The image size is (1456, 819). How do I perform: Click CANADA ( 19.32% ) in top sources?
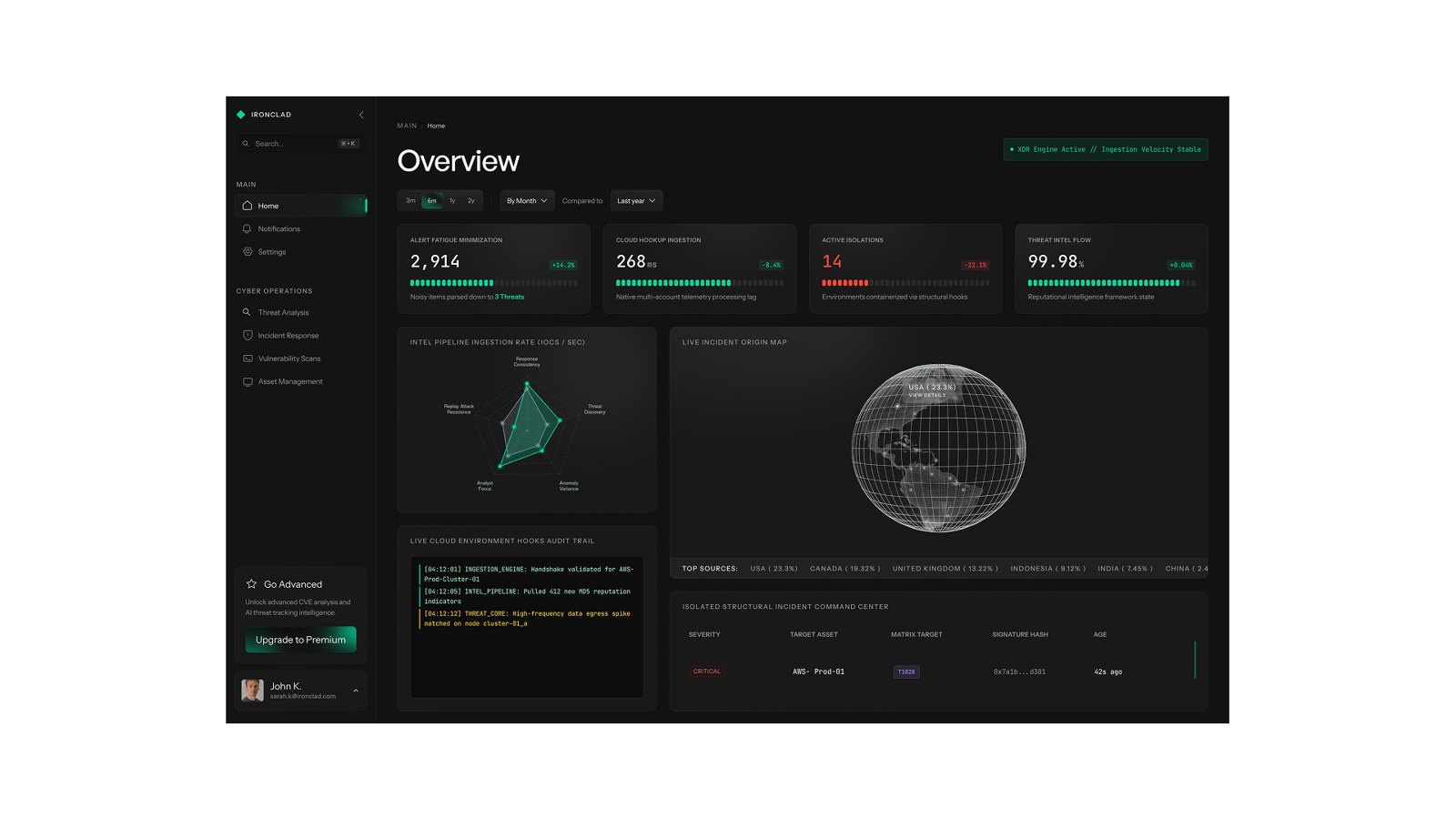[845, 569]
